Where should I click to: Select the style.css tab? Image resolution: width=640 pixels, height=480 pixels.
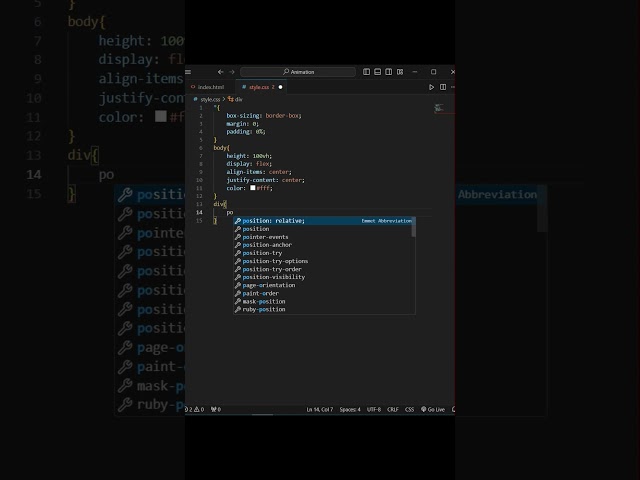[260, 87]
